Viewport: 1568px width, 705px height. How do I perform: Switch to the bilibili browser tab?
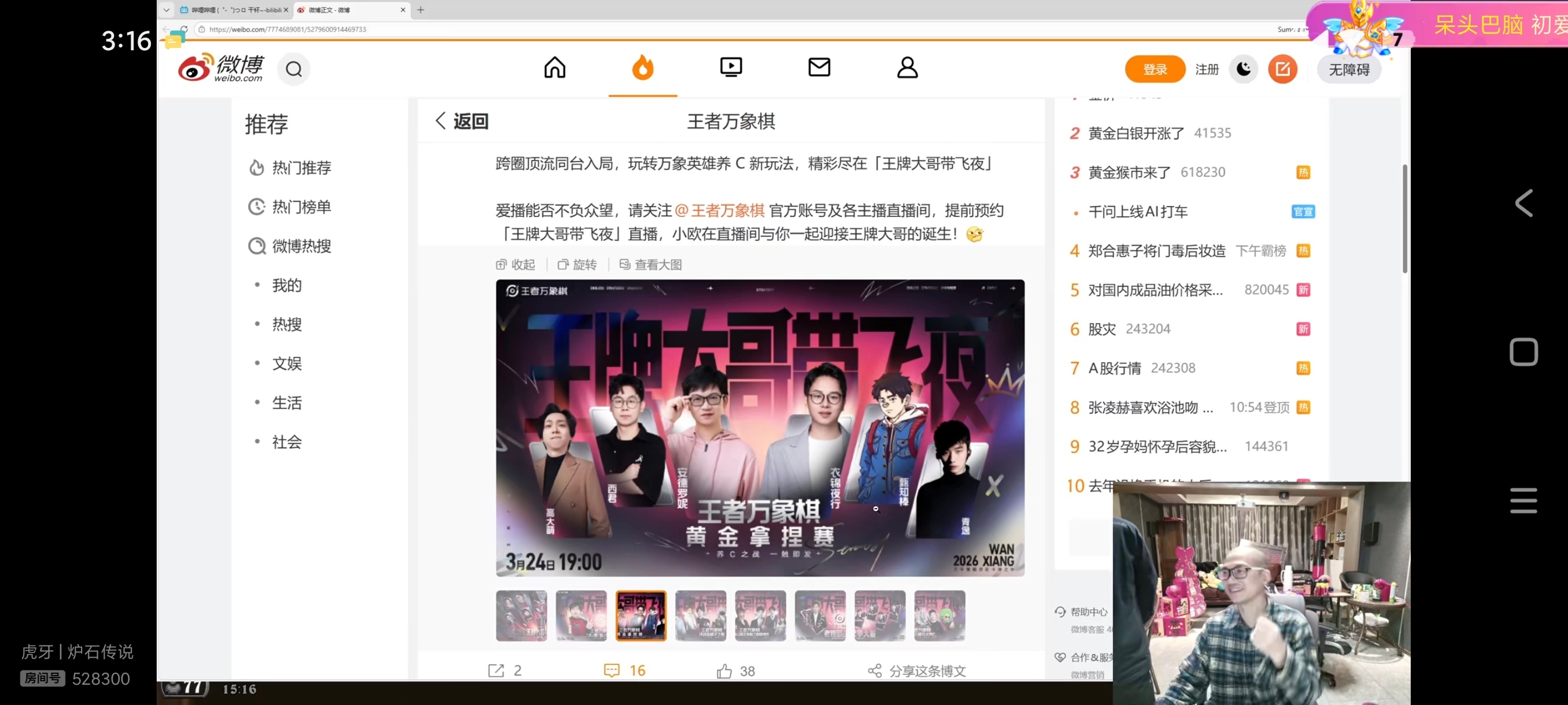pos(231,10)
